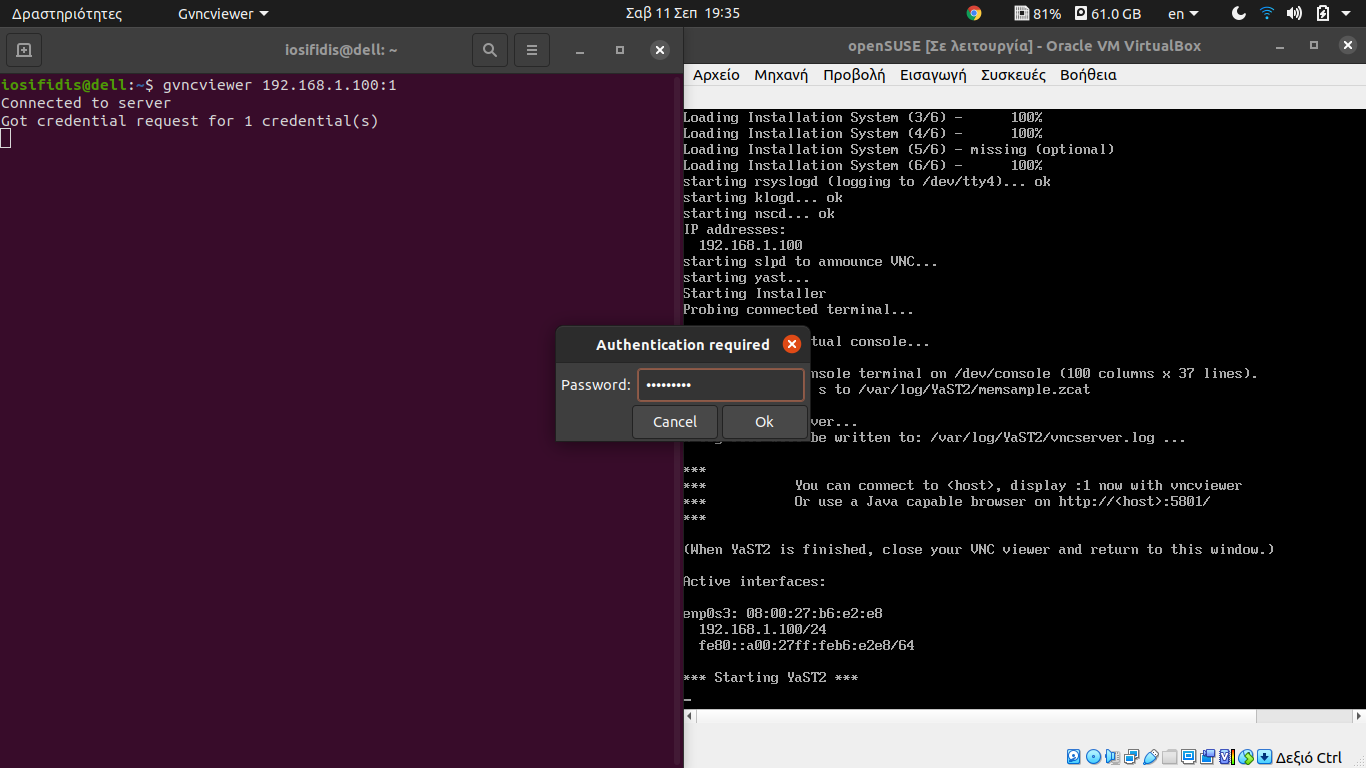Click the Chrome icon in the top panel
Image resolution: width=1366 pixels, height=768 pixels.
(x=974, y=14)
